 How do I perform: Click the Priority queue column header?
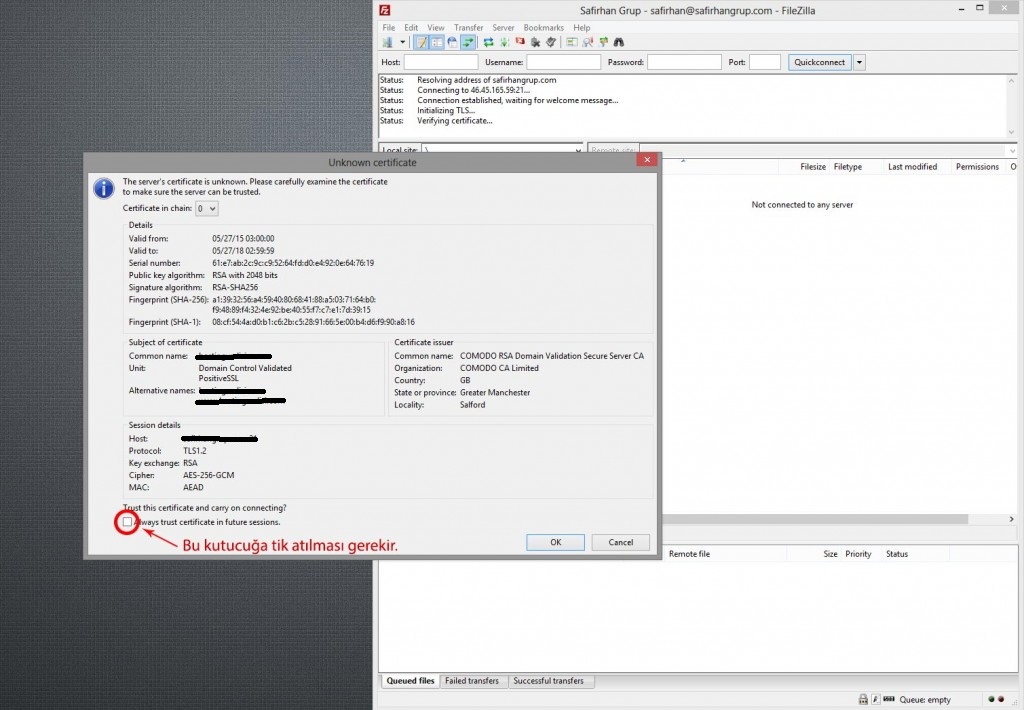coord(858,554)
